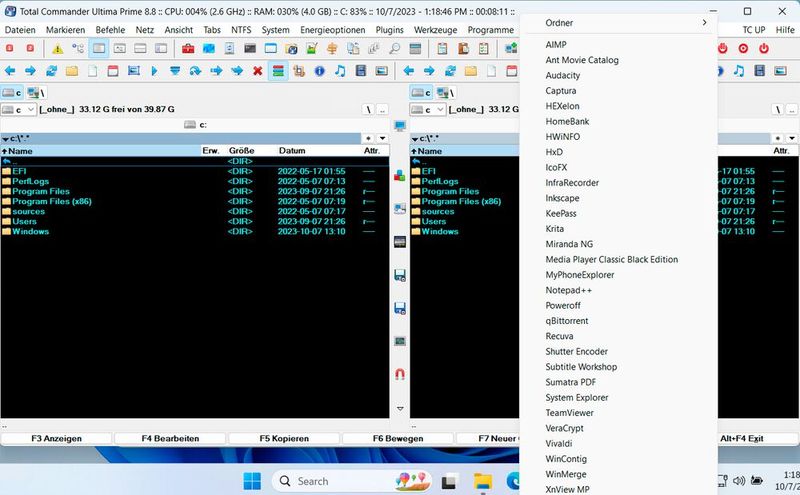
Task: Select Users folder in right panel
Action: click(434, 221)
